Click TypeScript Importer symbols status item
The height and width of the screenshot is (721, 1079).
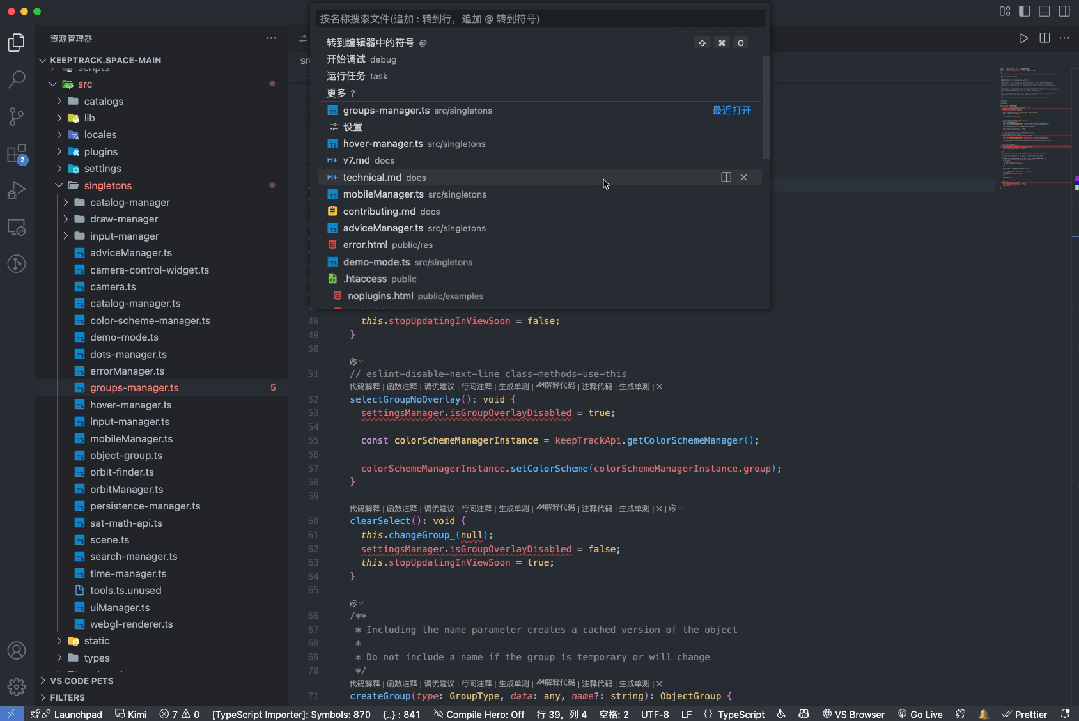coord(291,714)
